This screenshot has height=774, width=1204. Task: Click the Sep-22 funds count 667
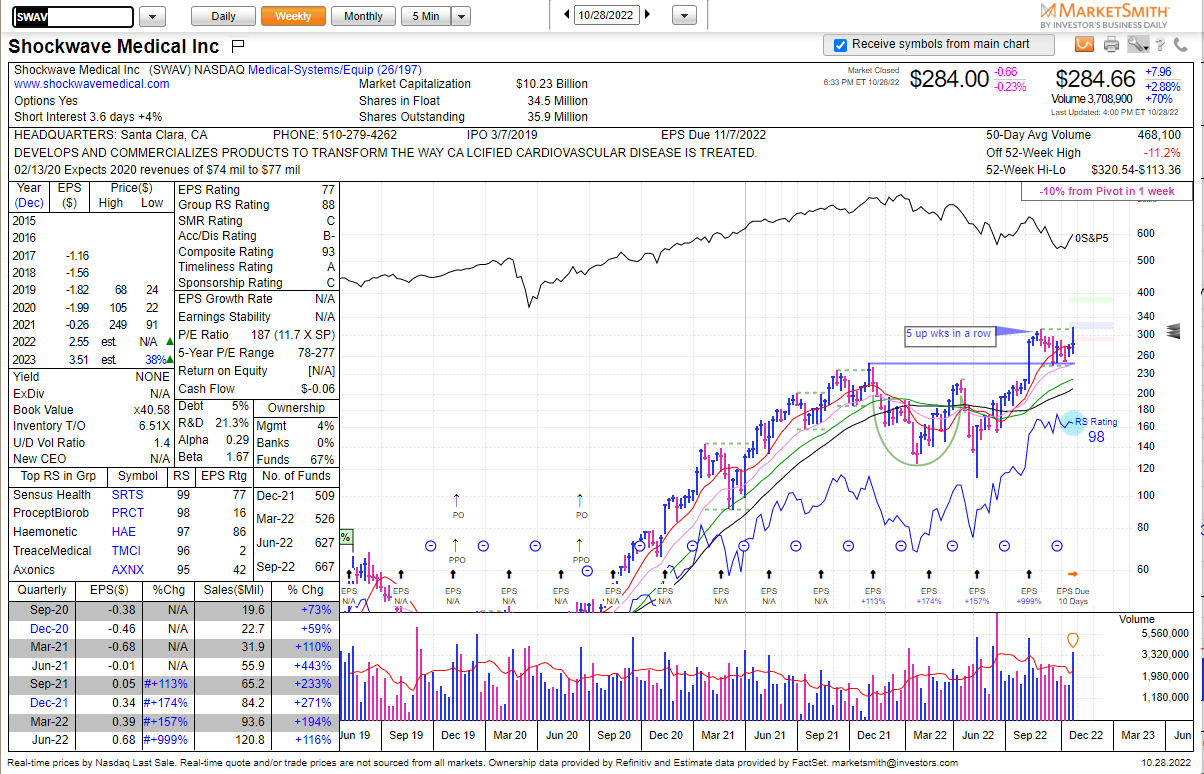[324, 569]
